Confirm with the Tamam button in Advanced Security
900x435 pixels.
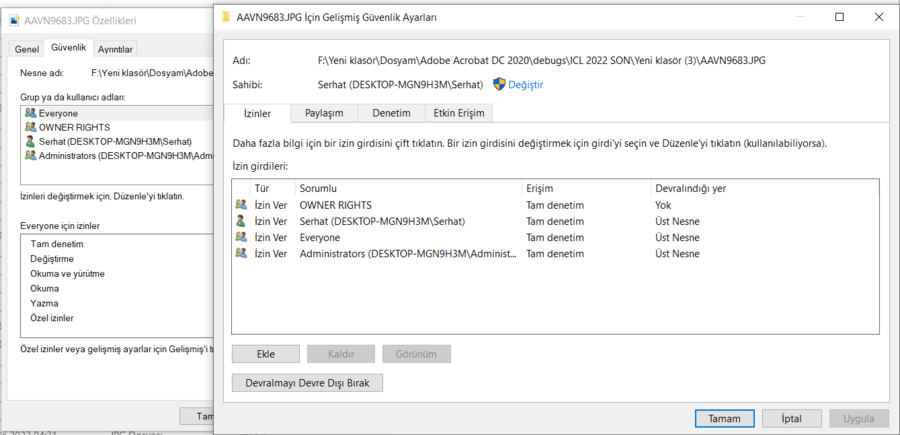pos(724,418)
